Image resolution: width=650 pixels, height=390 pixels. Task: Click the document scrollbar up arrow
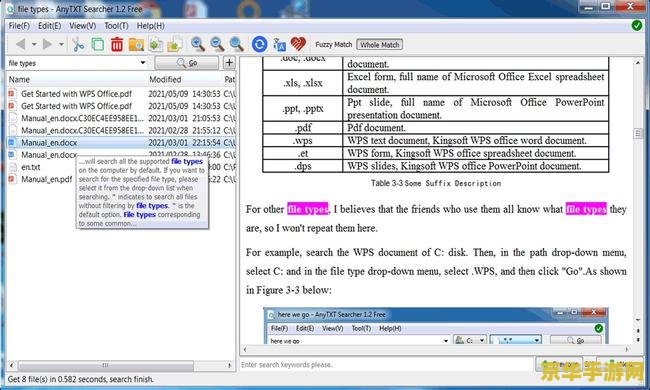(638, 63)
